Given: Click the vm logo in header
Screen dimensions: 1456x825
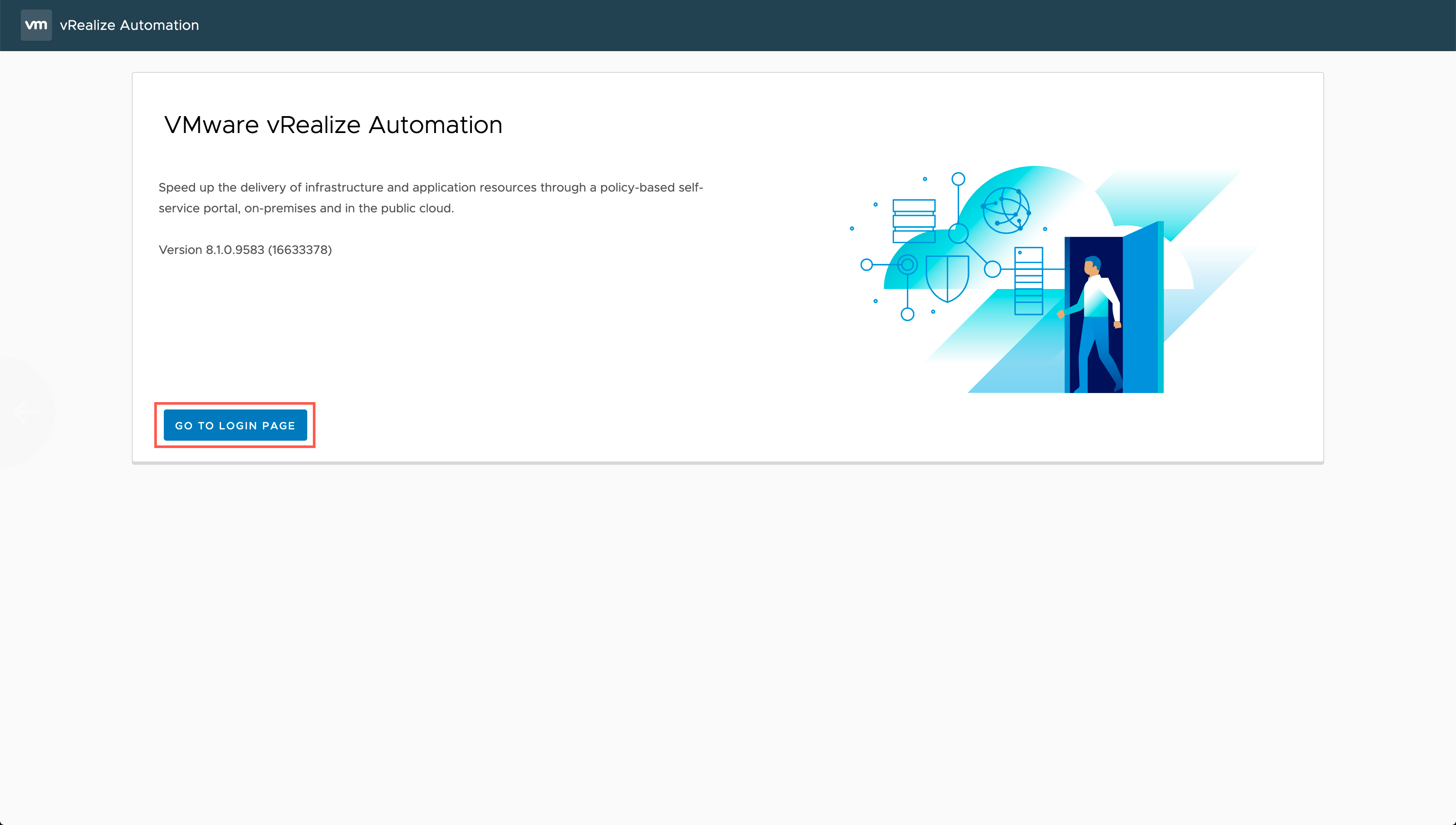Looking at the screenshot, I should click(36, 25).
